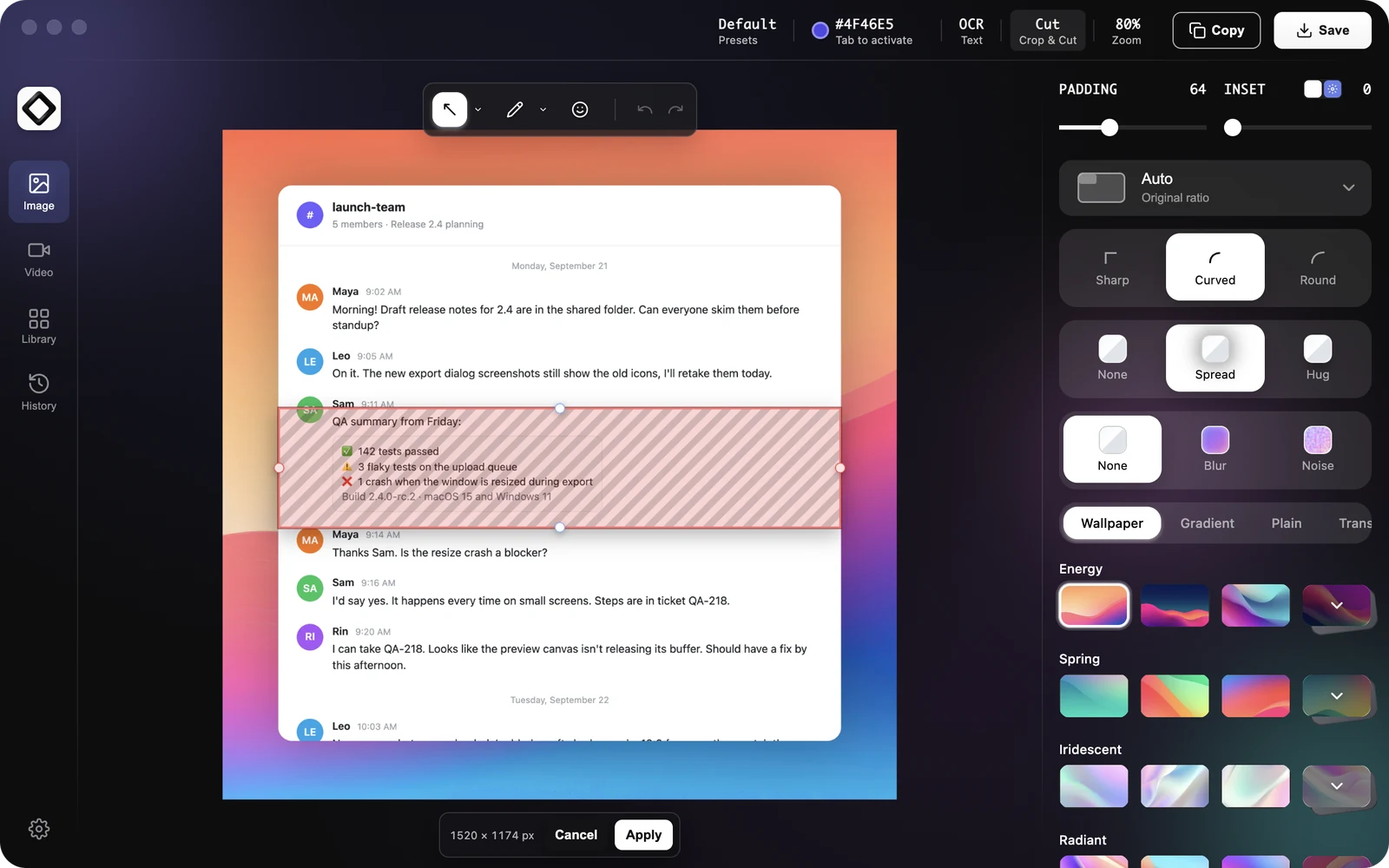Click the app logo icon
This screenshot has width=1389, height=868.
click(39, 108)
